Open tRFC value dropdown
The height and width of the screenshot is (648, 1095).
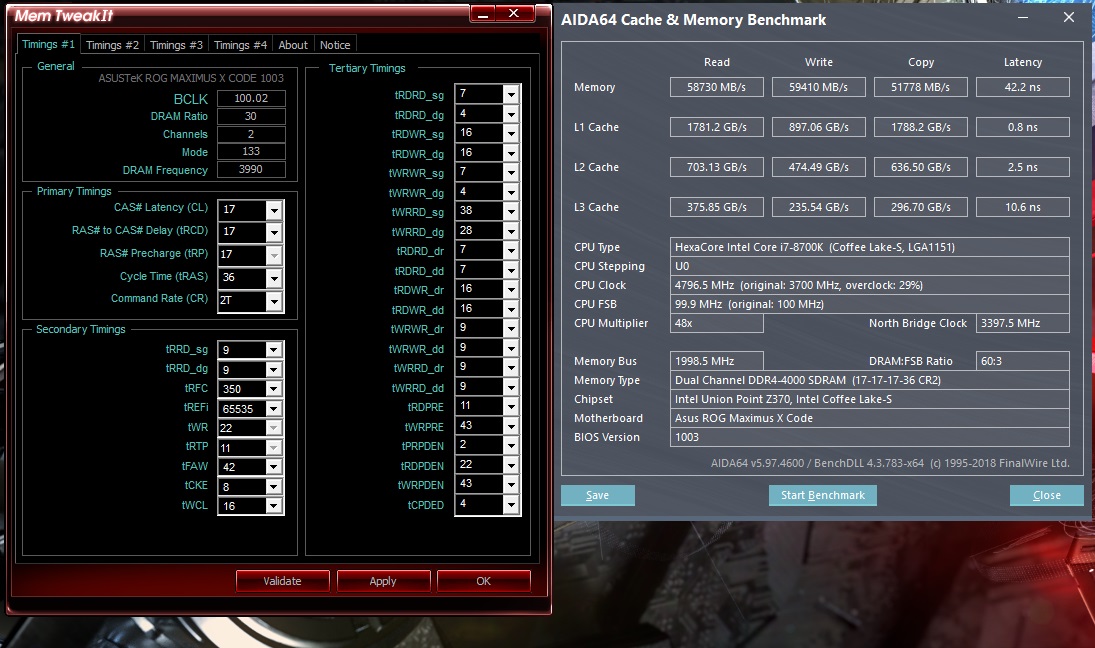pyautogui.click(x=274, y=389)
